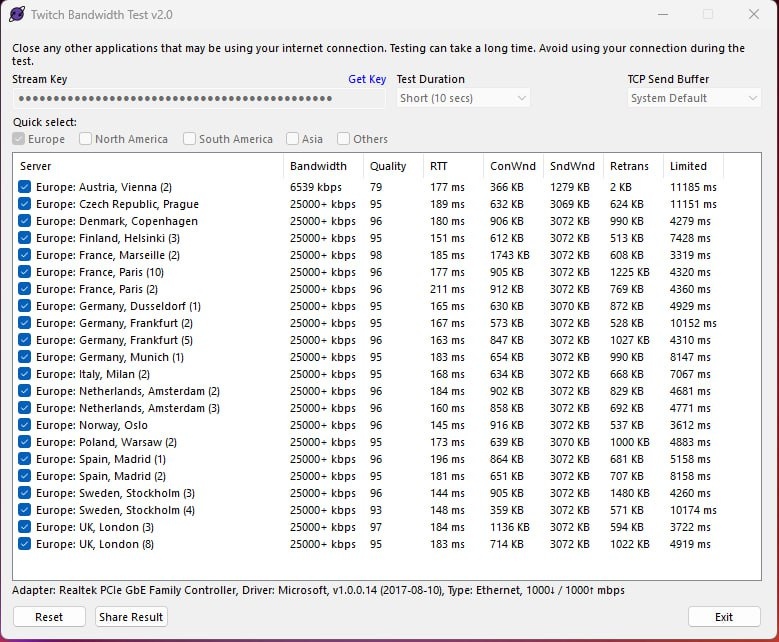Toggle the Europe quick select checkbox
This screenshot has height=642, width=779.
click(x=19, y=139)
